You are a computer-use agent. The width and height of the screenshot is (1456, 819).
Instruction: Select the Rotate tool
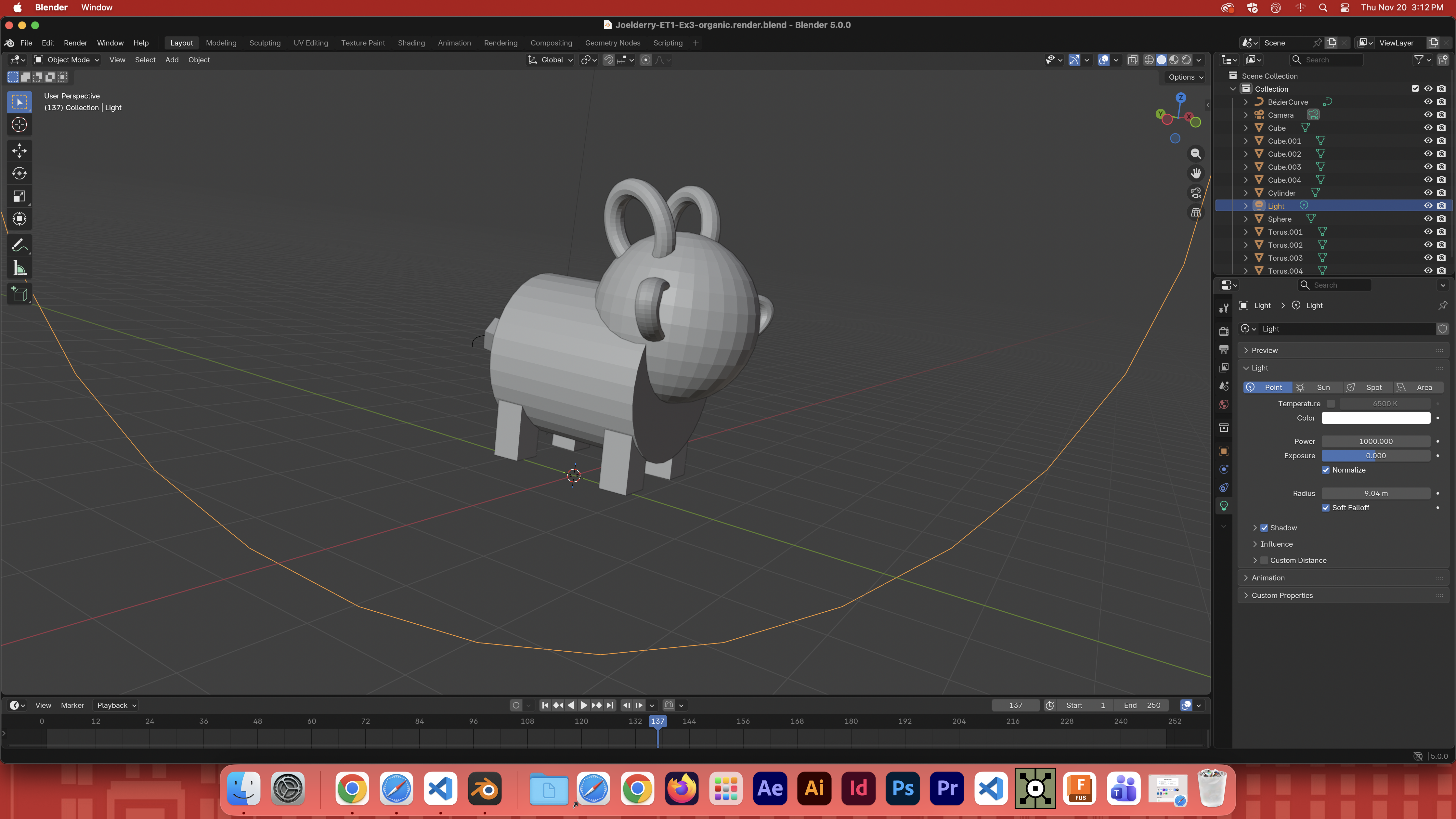pyautogui.click(x=19, y=174)
